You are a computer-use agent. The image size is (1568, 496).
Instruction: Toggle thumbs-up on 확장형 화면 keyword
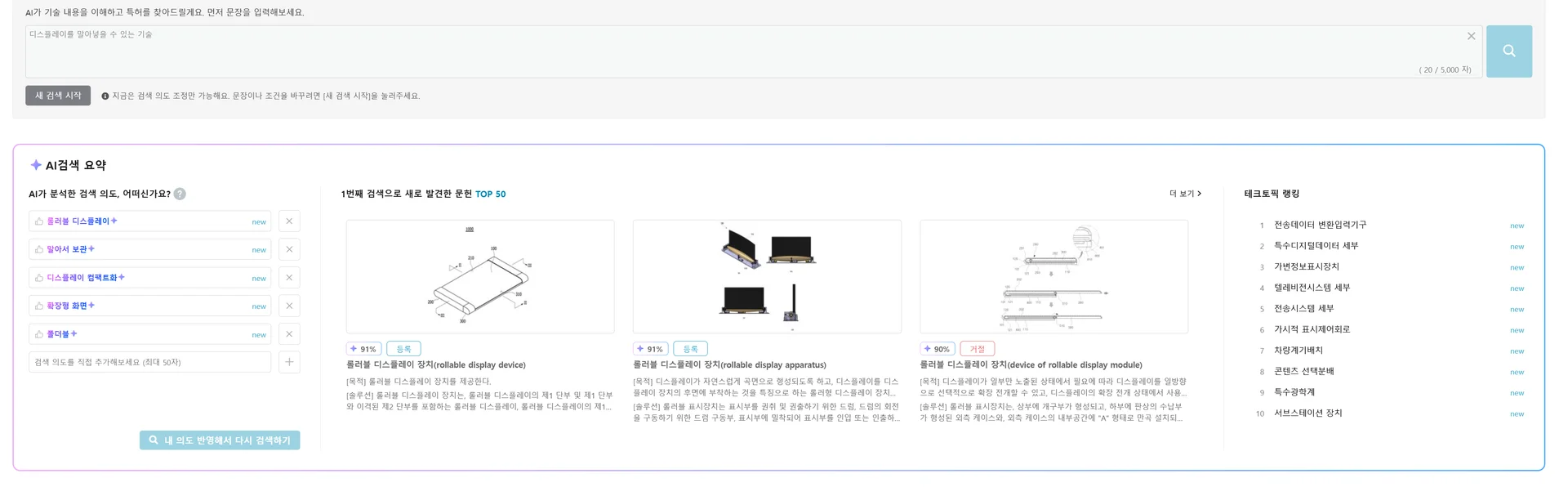tap(39, 306)
